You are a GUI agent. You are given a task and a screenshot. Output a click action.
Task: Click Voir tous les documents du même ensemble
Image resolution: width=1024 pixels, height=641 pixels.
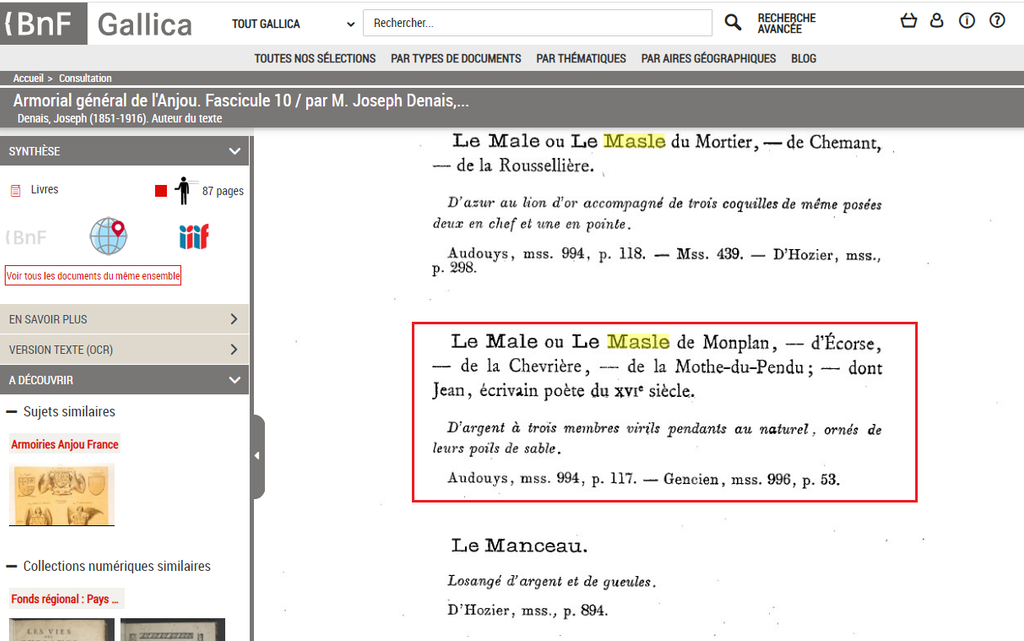(93, 275)
